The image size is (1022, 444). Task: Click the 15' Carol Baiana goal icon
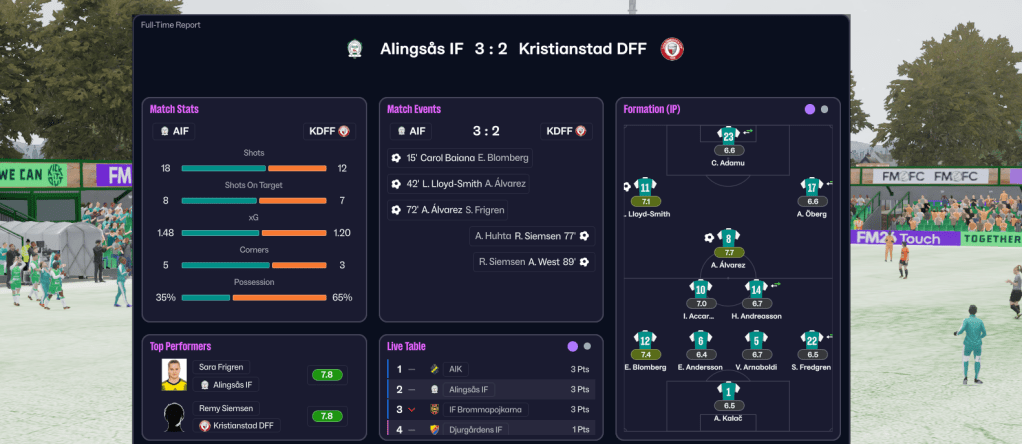pos(396,158)
